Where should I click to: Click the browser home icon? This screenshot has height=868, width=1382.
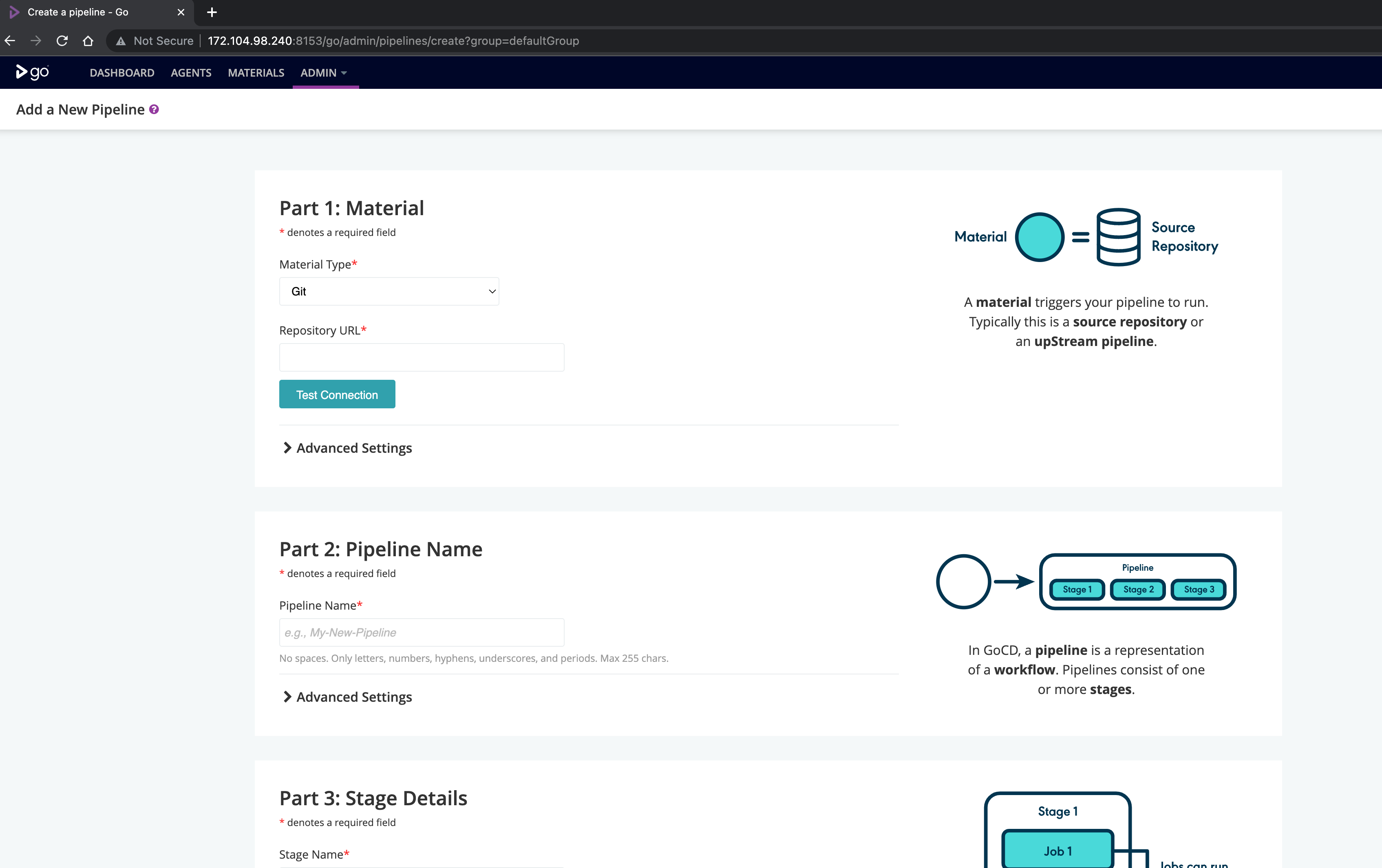[x=88, y=41]
